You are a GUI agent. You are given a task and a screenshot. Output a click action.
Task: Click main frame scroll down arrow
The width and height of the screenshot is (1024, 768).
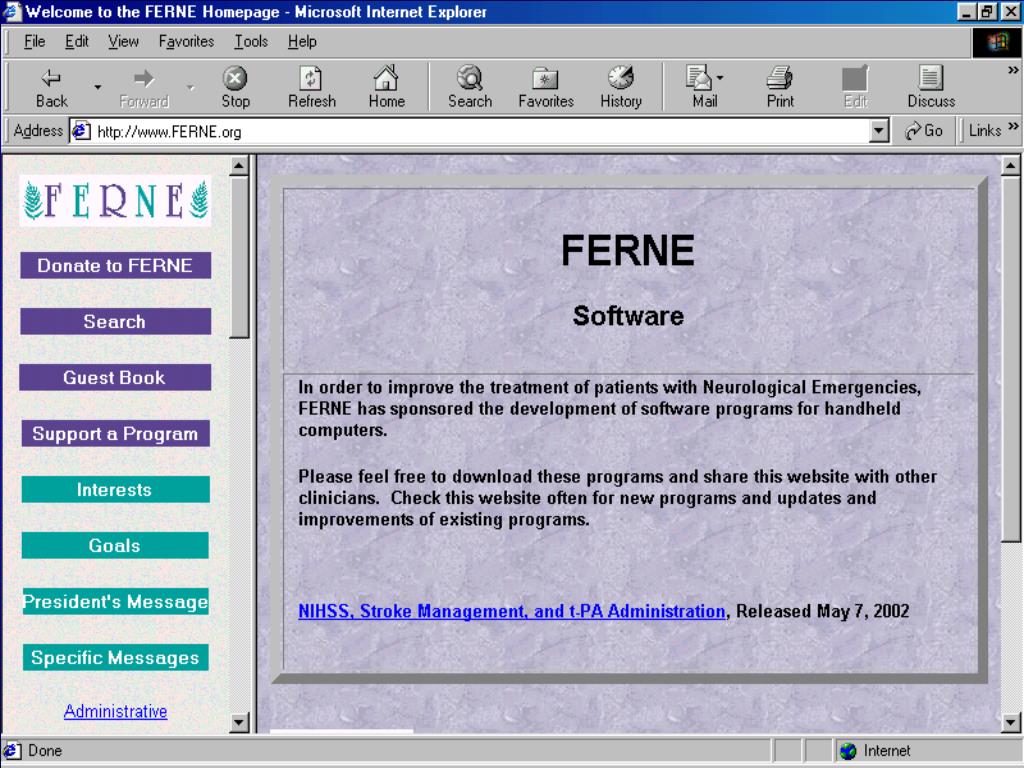pos(1010,722)
